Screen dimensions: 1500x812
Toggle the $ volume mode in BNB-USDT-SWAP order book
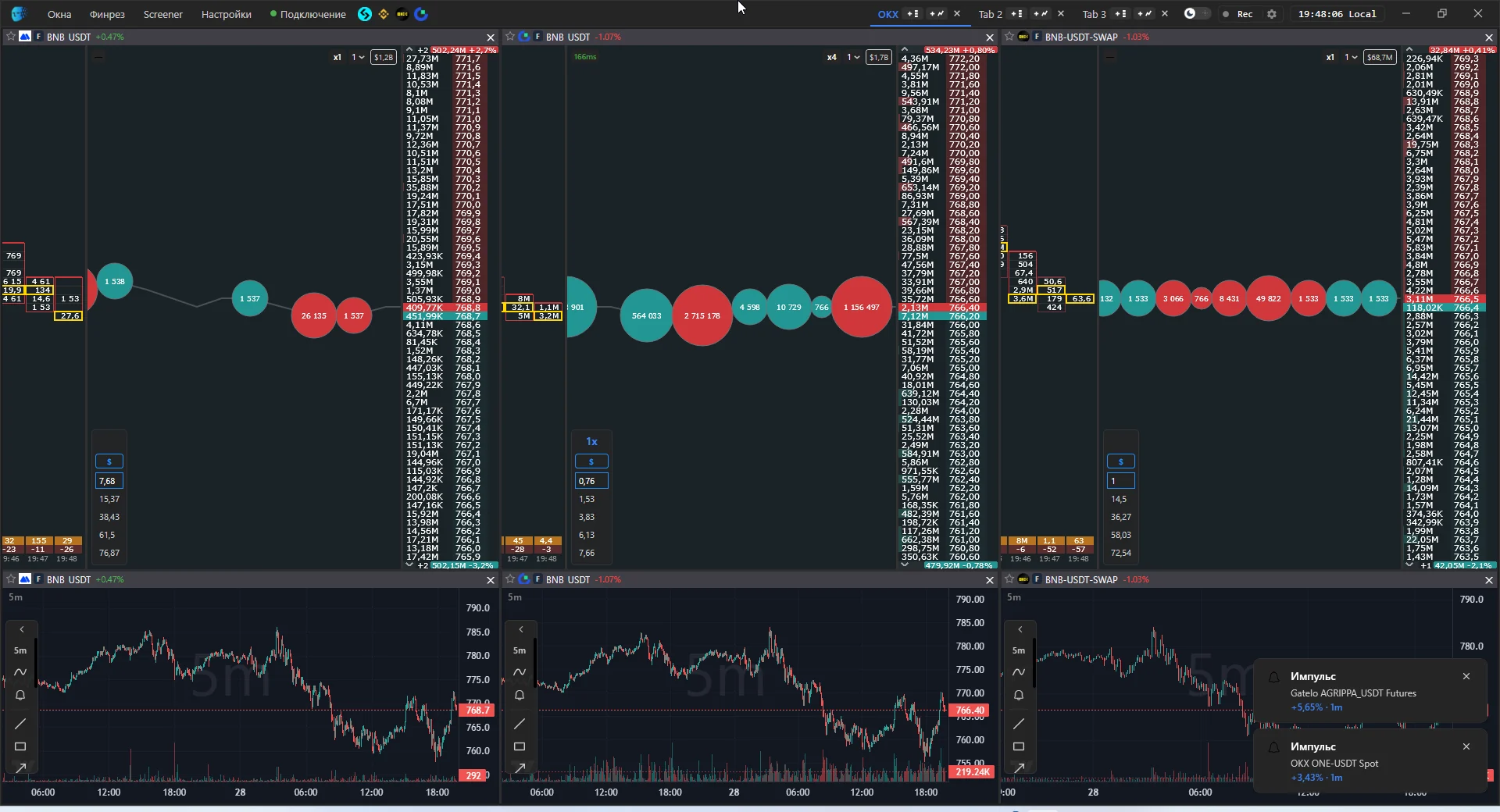coord(1120,461)
